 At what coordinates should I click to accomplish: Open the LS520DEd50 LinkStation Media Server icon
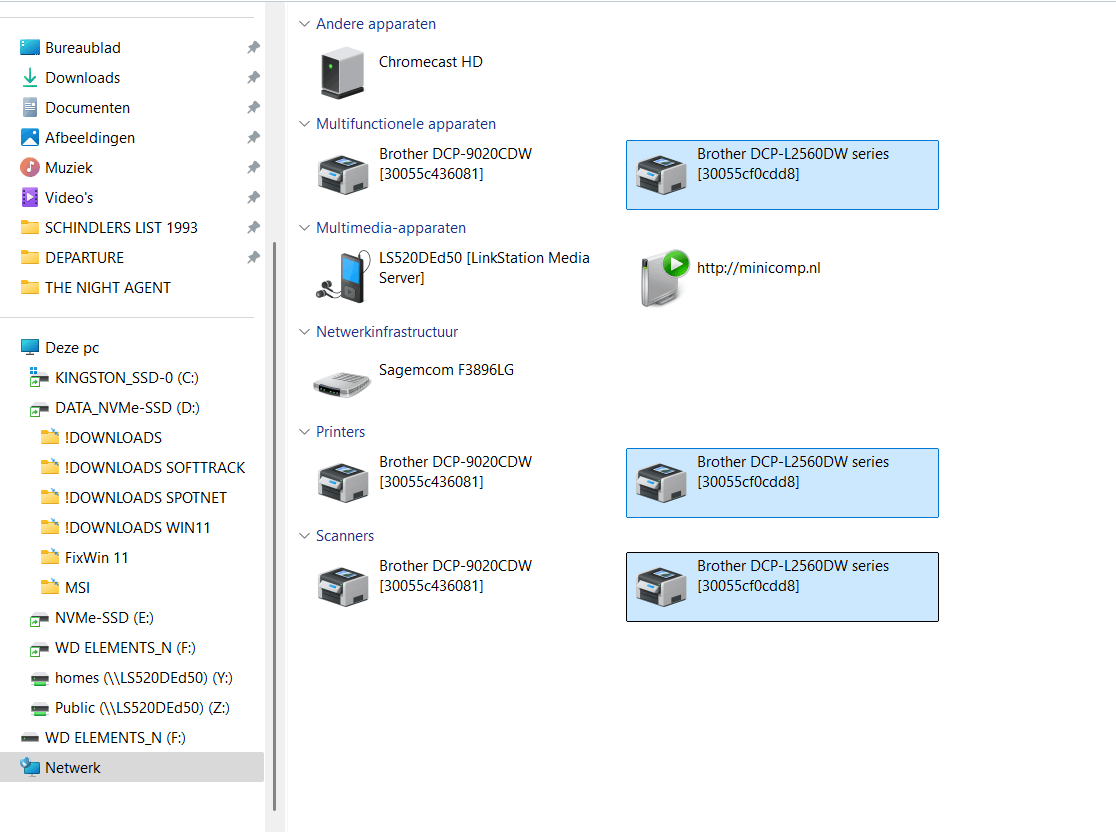[343, 277]
